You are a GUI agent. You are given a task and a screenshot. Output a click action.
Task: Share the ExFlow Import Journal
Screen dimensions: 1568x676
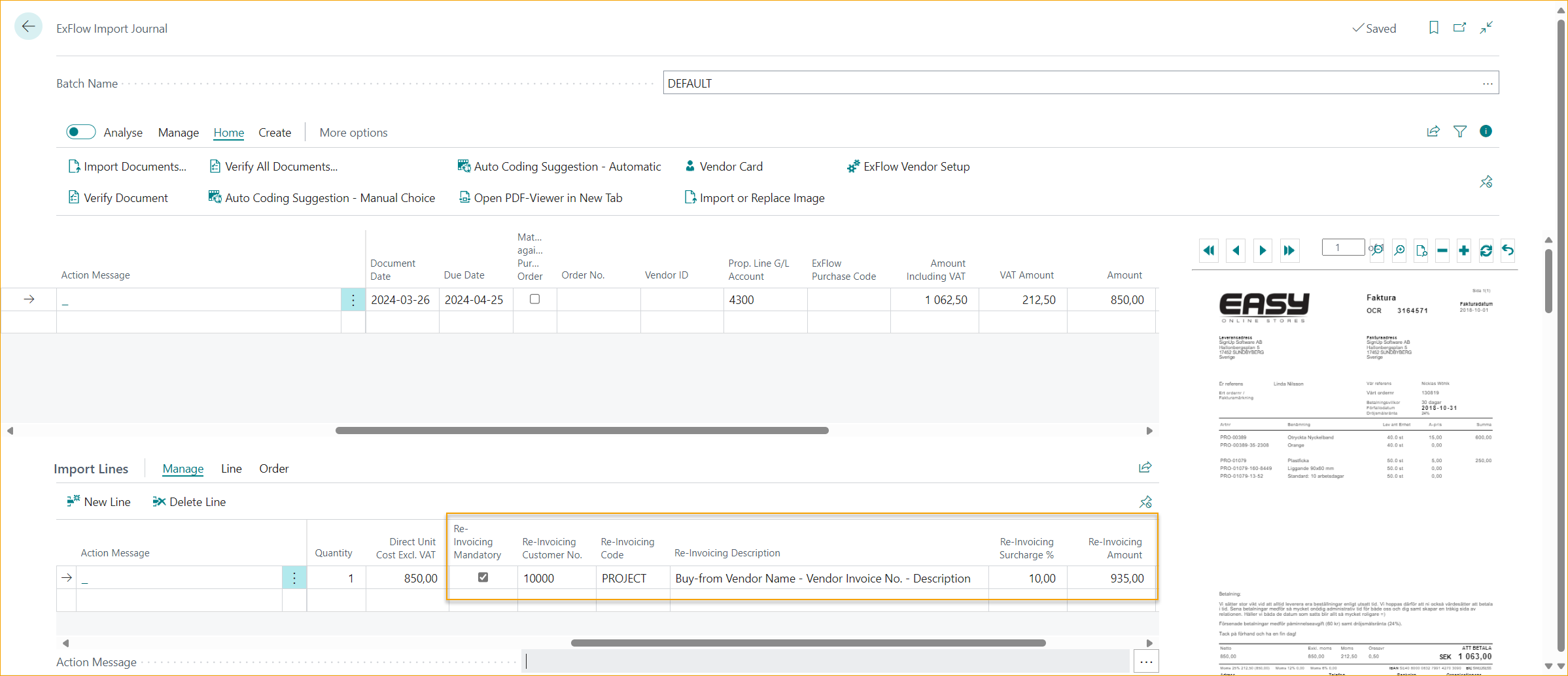1433,131
